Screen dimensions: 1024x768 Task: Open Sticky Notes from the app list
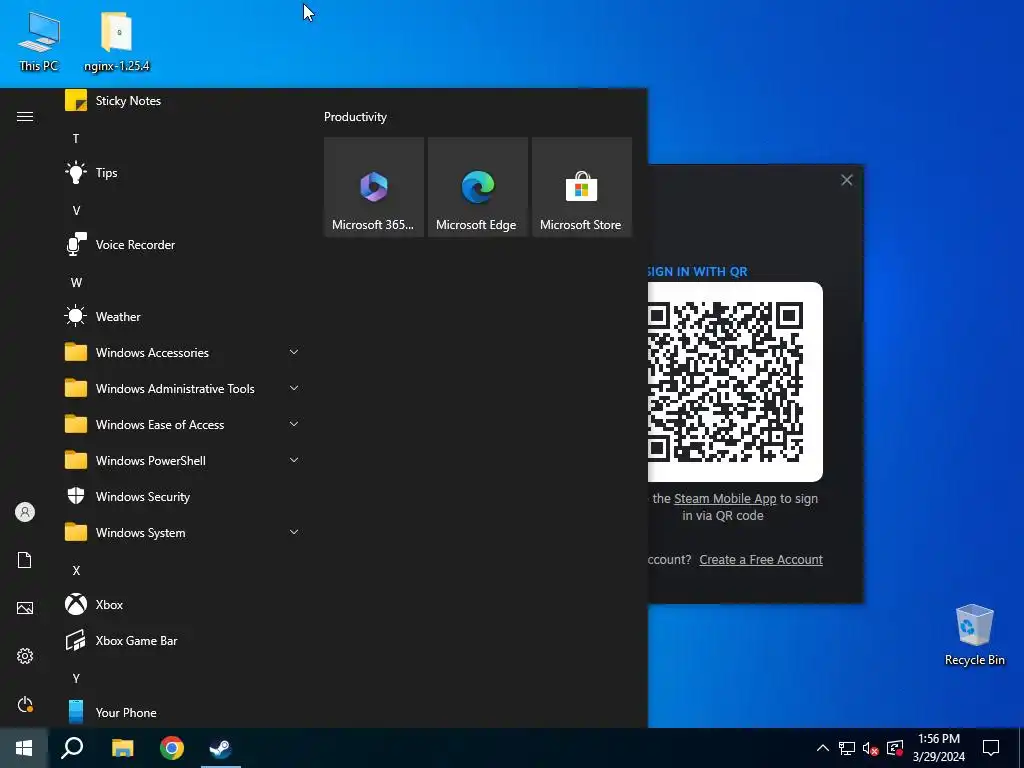182,101
